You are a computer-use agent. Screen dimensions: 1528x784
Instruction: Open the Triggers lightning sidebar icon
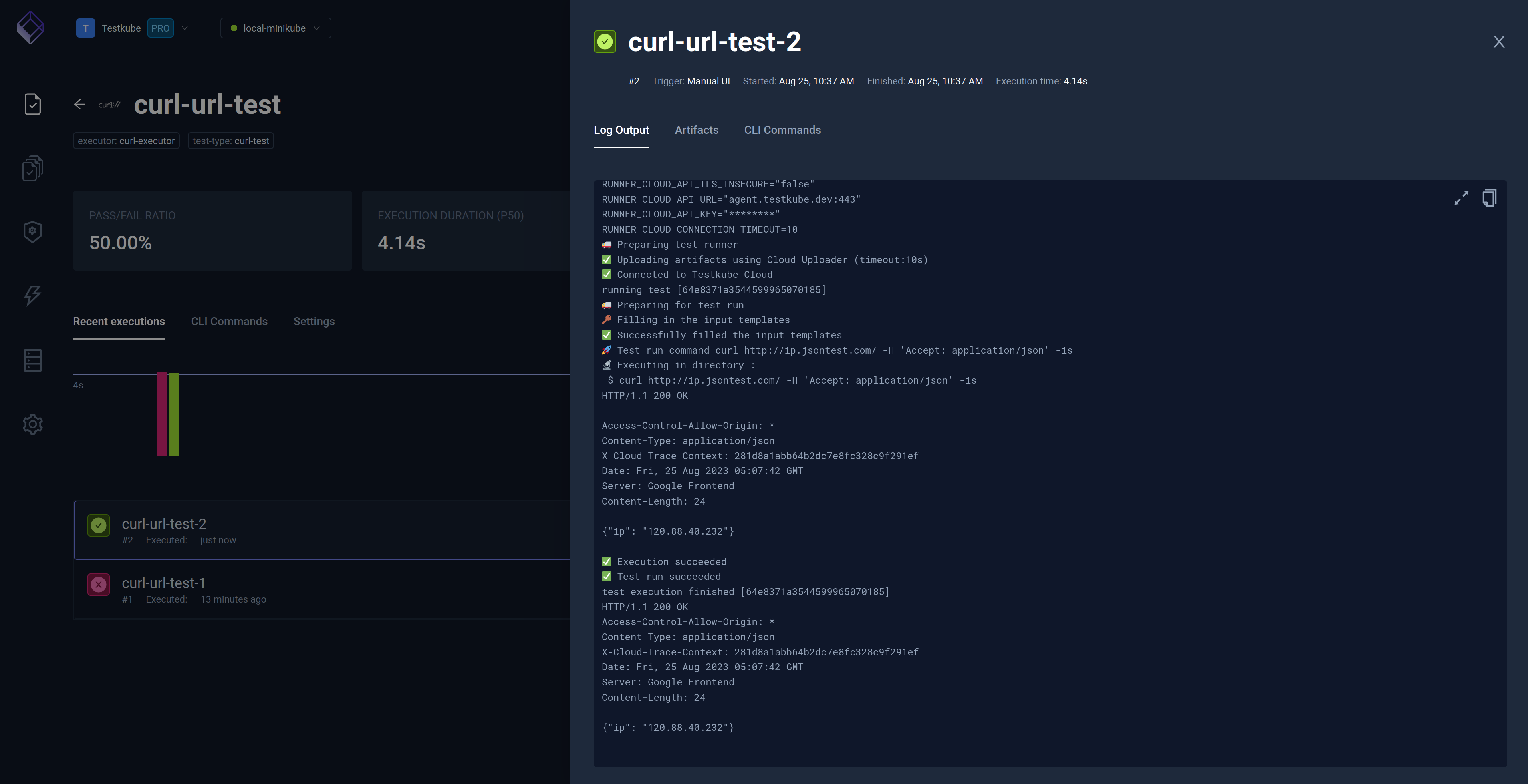[x=32, y=296]
